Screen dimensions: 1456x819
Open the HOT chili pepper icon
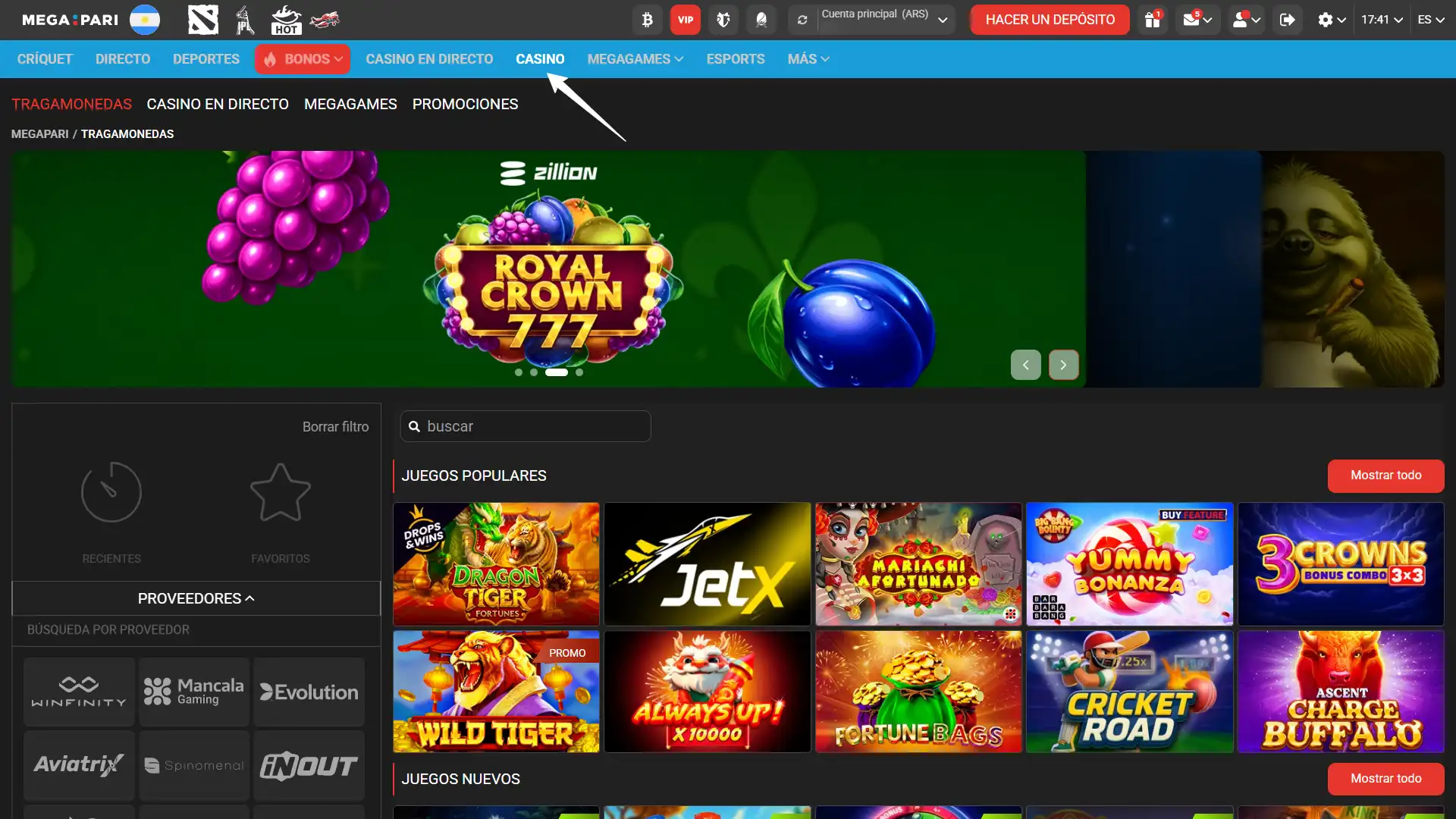pyautogui.click(x=286, y=20)
